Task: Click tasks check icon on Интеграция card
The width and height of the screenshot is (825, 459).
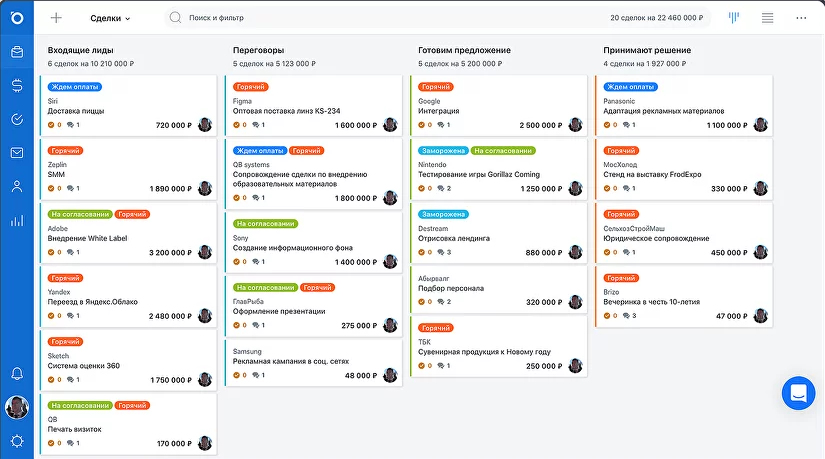Action: click(x=421, y=125)
